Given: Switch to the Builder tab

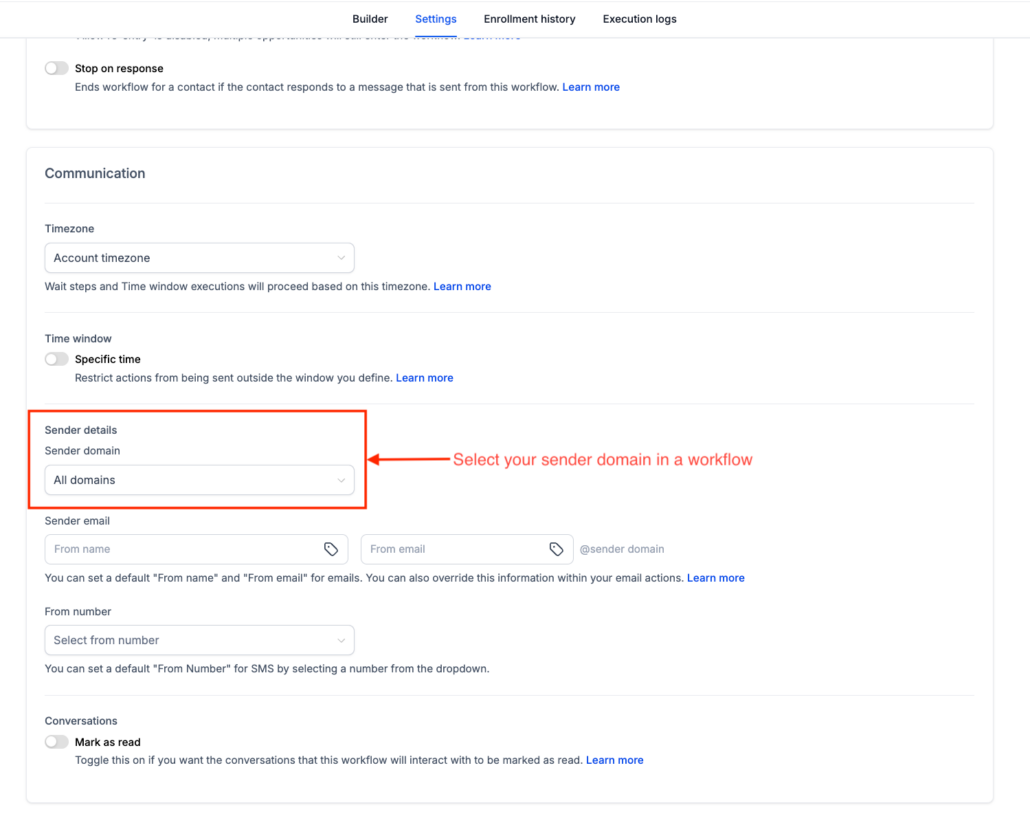Looking at the screenshot, I should 370,19.
